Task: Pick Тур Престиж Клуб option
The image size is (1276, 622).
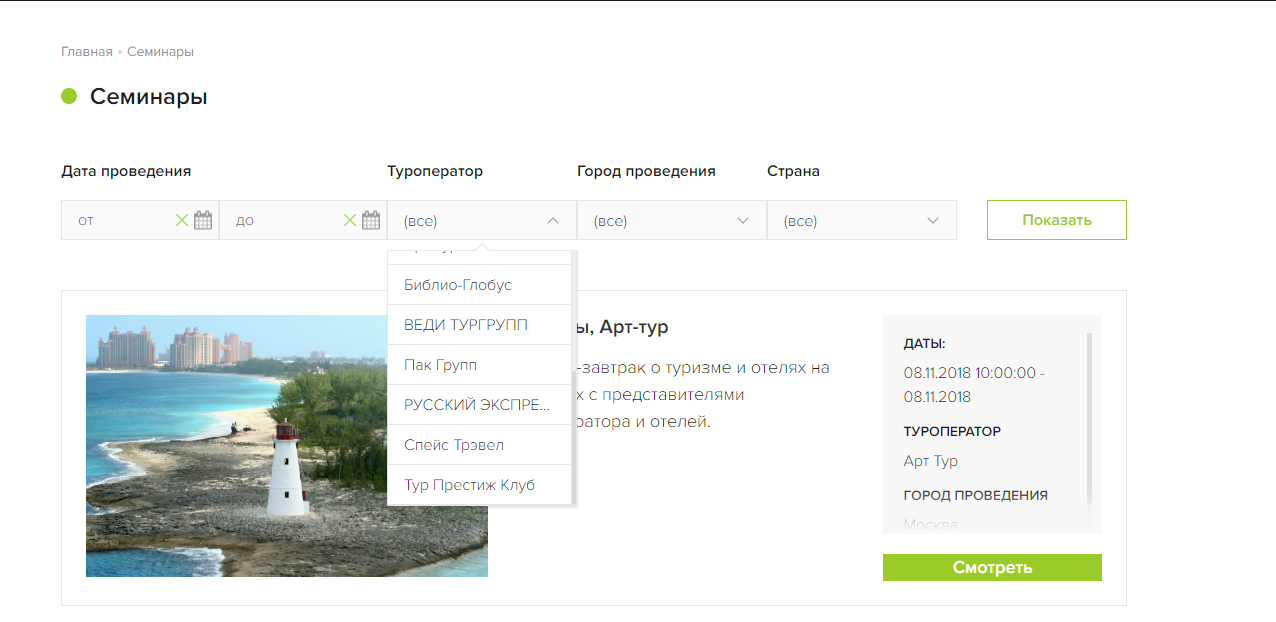Action: tap(479, 485)
